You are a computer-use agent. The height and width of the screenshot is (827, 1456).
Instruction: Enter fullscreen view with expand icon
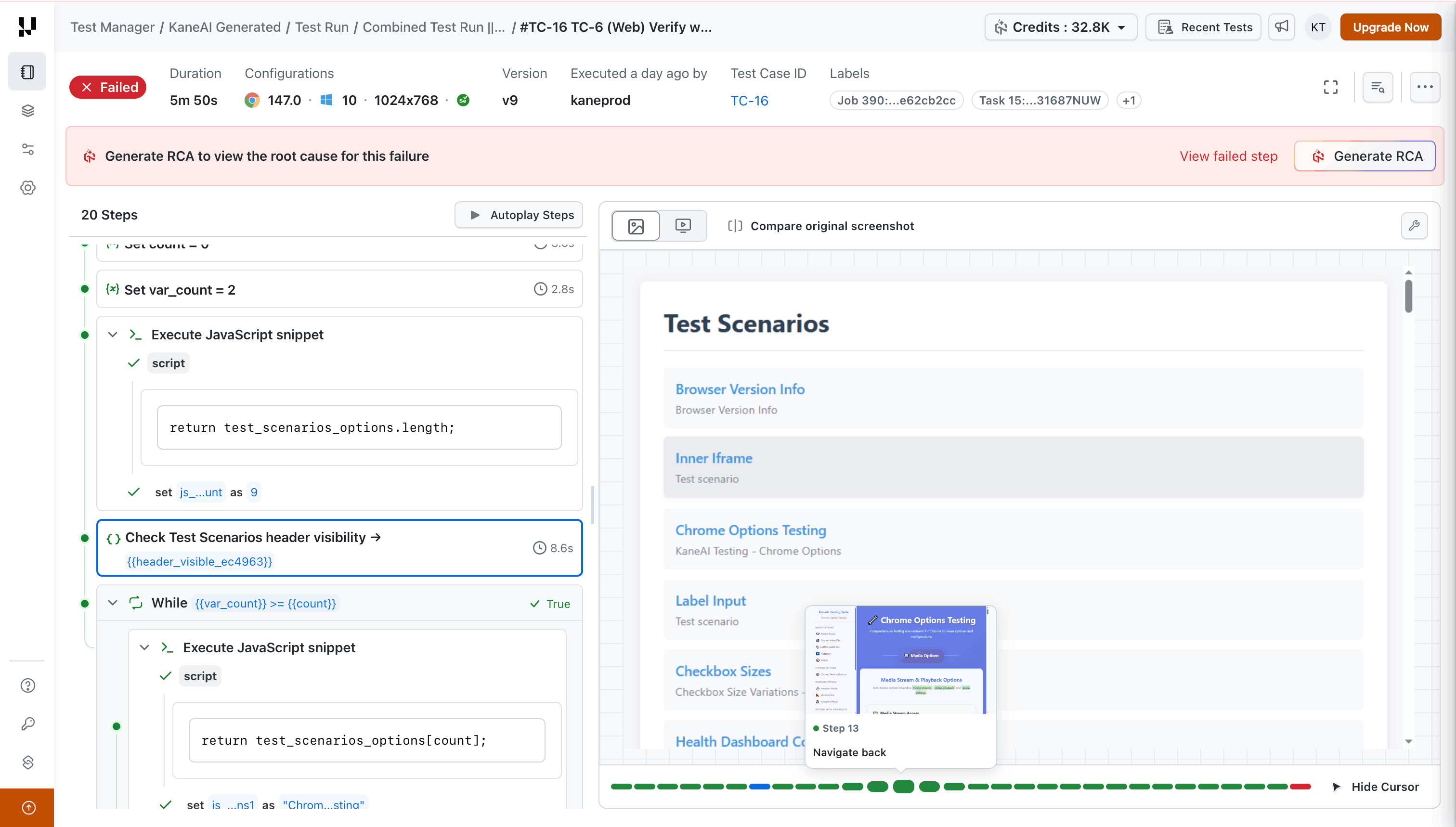point(1330,87)
